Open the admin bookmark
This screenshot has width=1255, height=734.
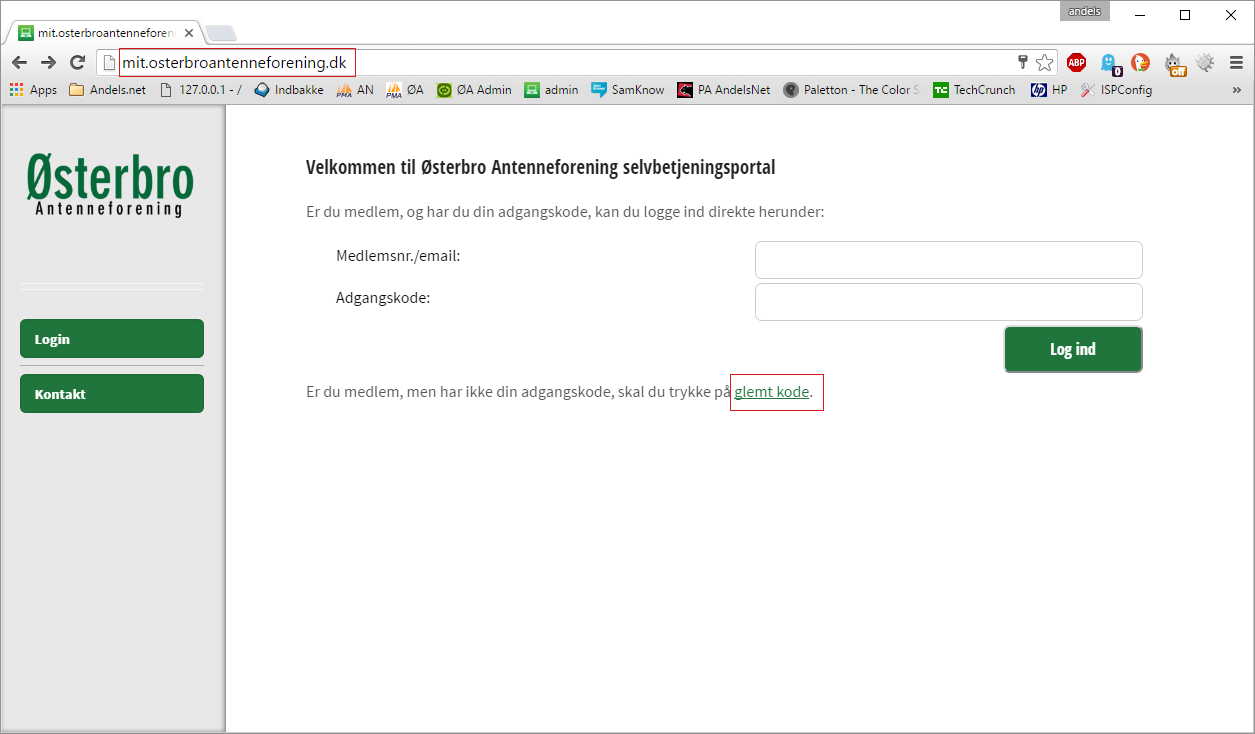(x=552, y=90)
